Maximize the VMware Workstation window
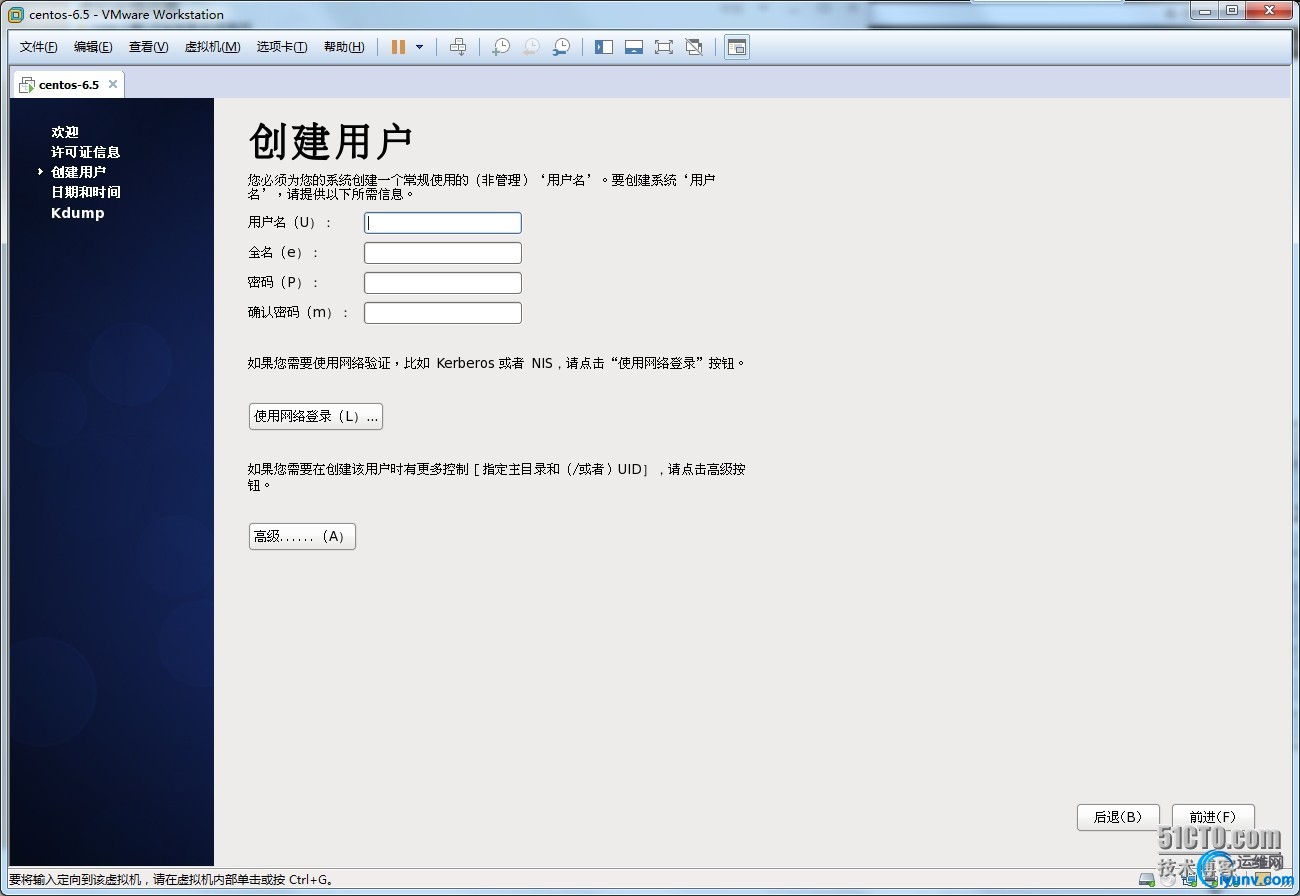 [1230, 10]
